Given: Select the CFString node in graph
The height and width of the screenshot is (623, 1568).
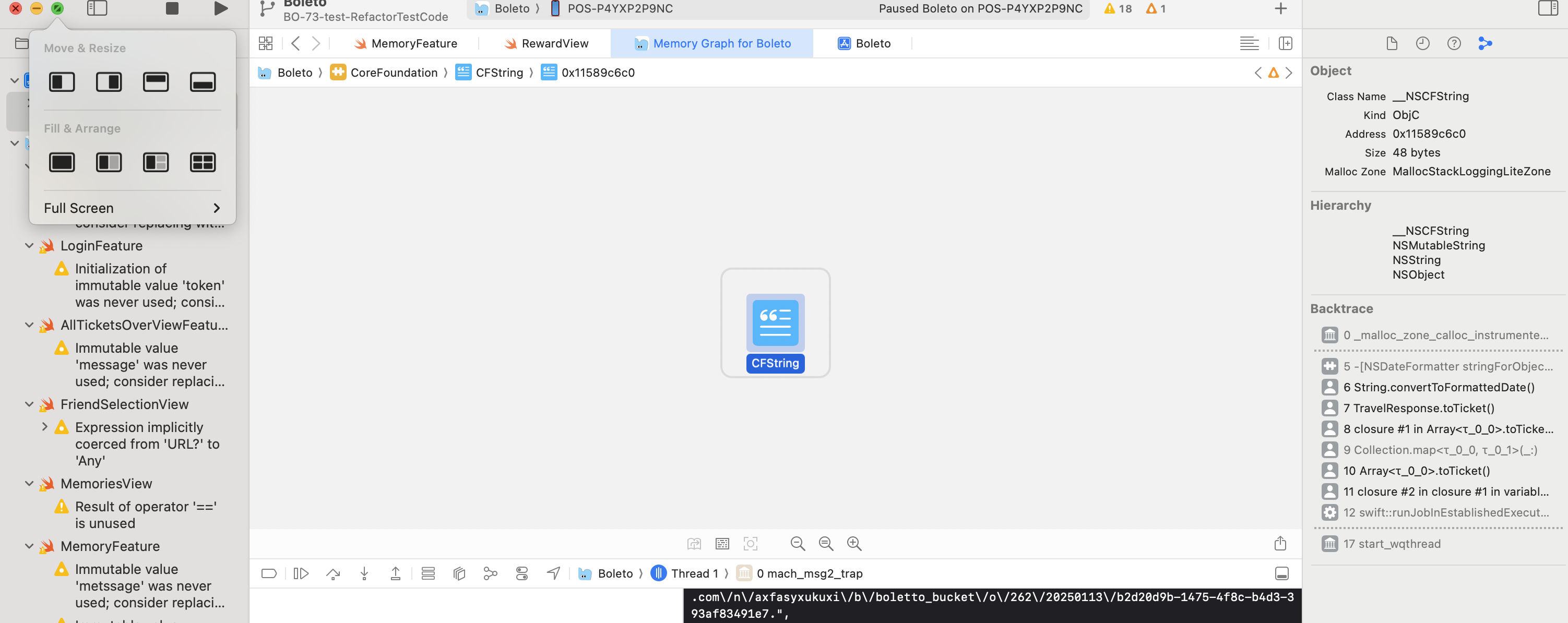Looking at the screenshot, I should 775,323.
